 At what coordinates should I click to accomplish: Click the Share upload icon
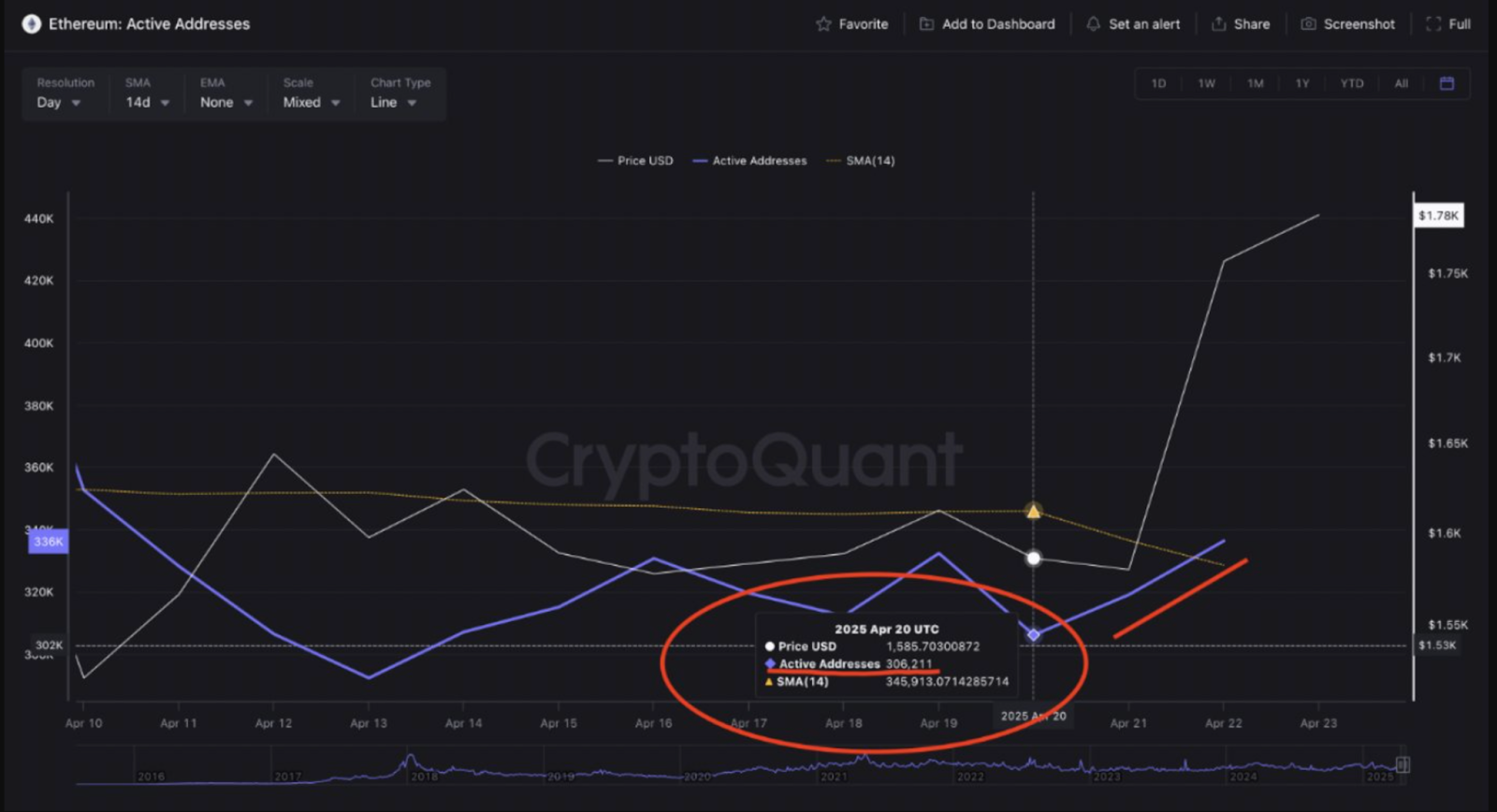point(1218,23)
